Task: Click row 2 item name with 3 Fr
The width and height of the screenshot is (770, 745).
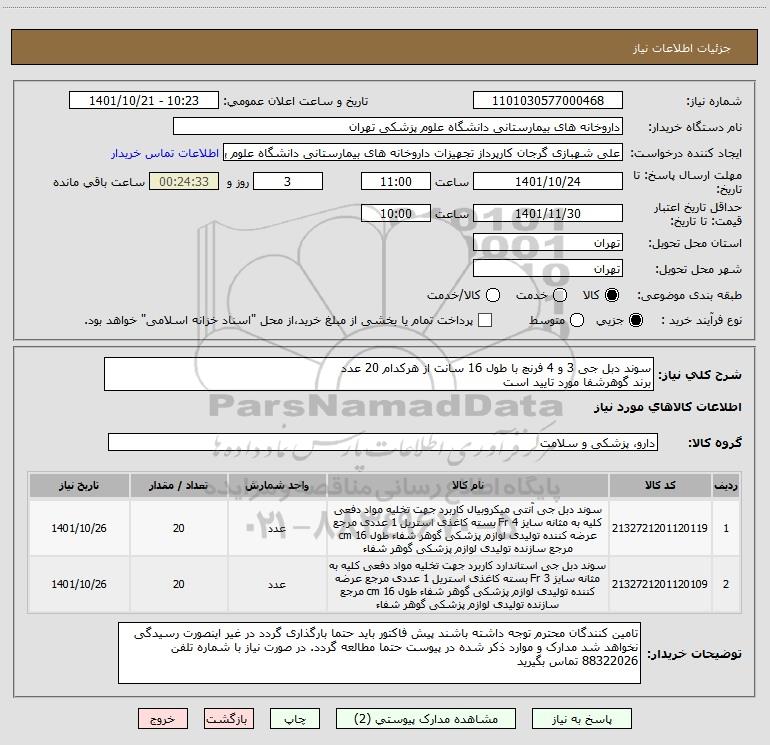Action: click(x=468, y=584)
